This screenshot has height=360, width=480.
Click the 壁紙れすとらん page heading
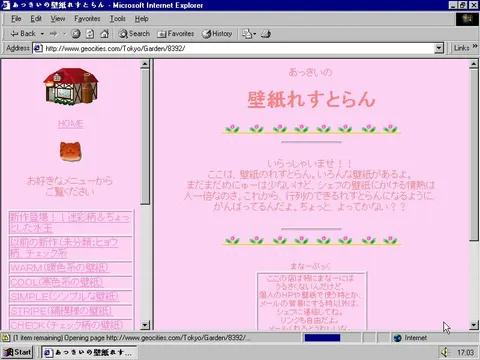click(311, 99)
